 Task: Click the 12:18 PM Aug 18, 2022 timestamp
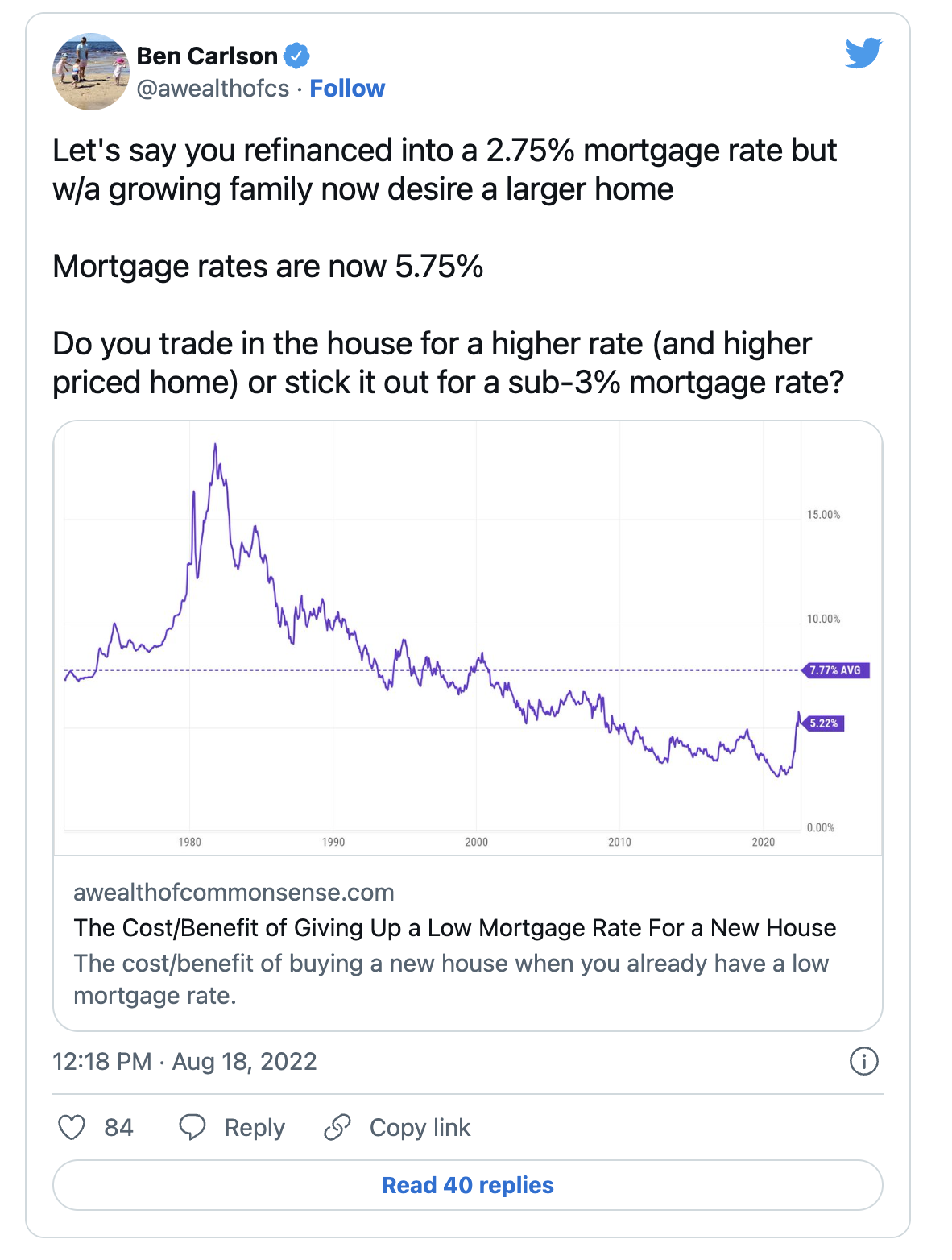point(184,1061)
